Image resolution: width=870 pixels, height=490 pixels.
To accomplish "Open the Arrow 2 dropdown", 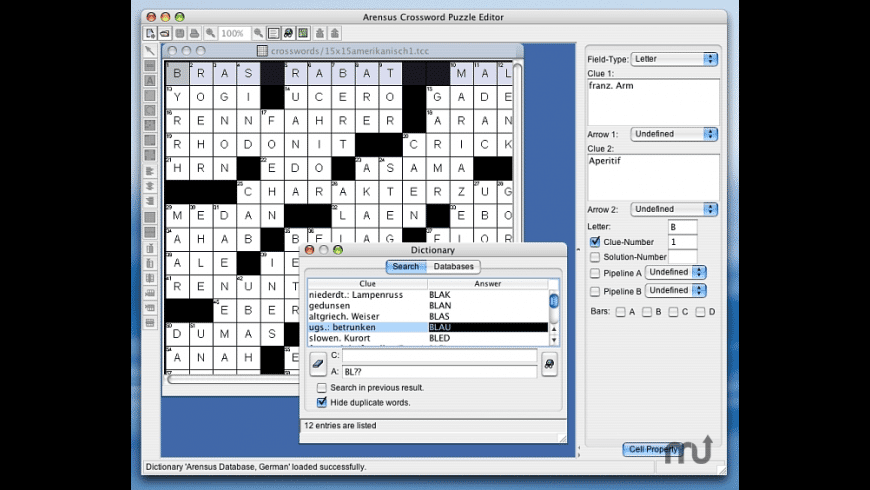I will tap(674, 209).
